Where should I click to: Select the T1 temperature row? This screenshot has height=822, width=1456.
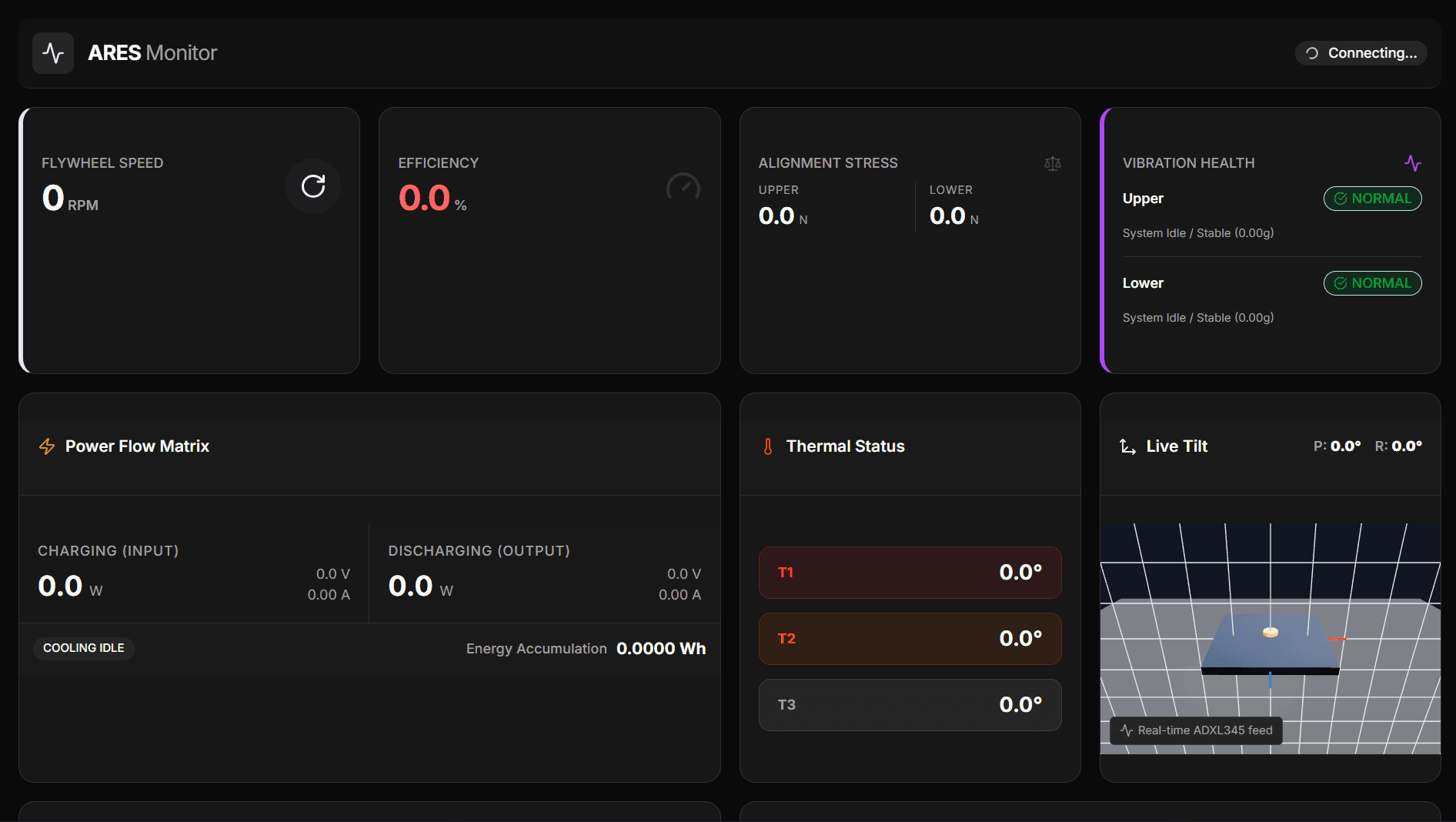pos(910,573)
